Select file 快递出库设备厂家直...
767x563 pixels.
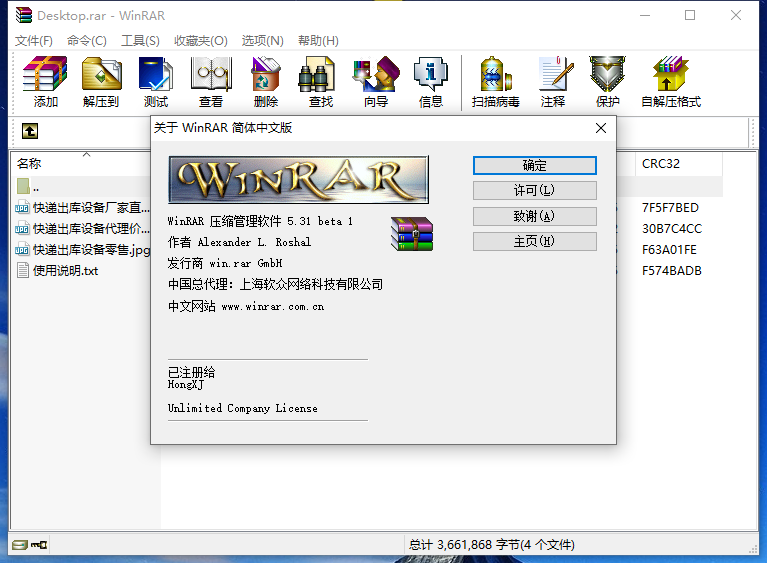click(x=83, y=208)
